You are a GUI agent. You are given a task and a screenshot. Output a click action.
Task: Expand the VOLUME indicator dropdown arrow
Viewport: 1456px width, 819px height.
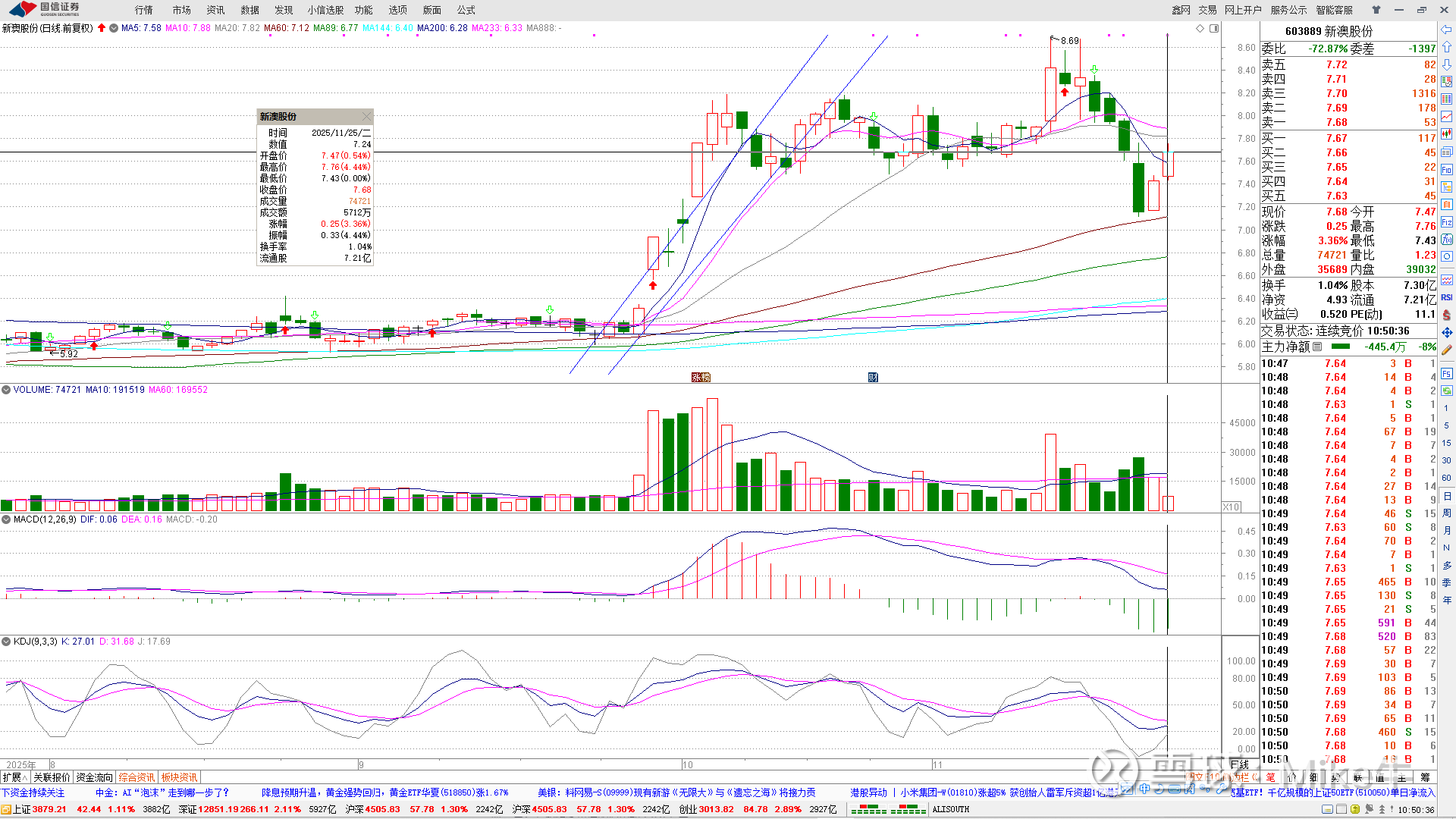pos(6,390)
